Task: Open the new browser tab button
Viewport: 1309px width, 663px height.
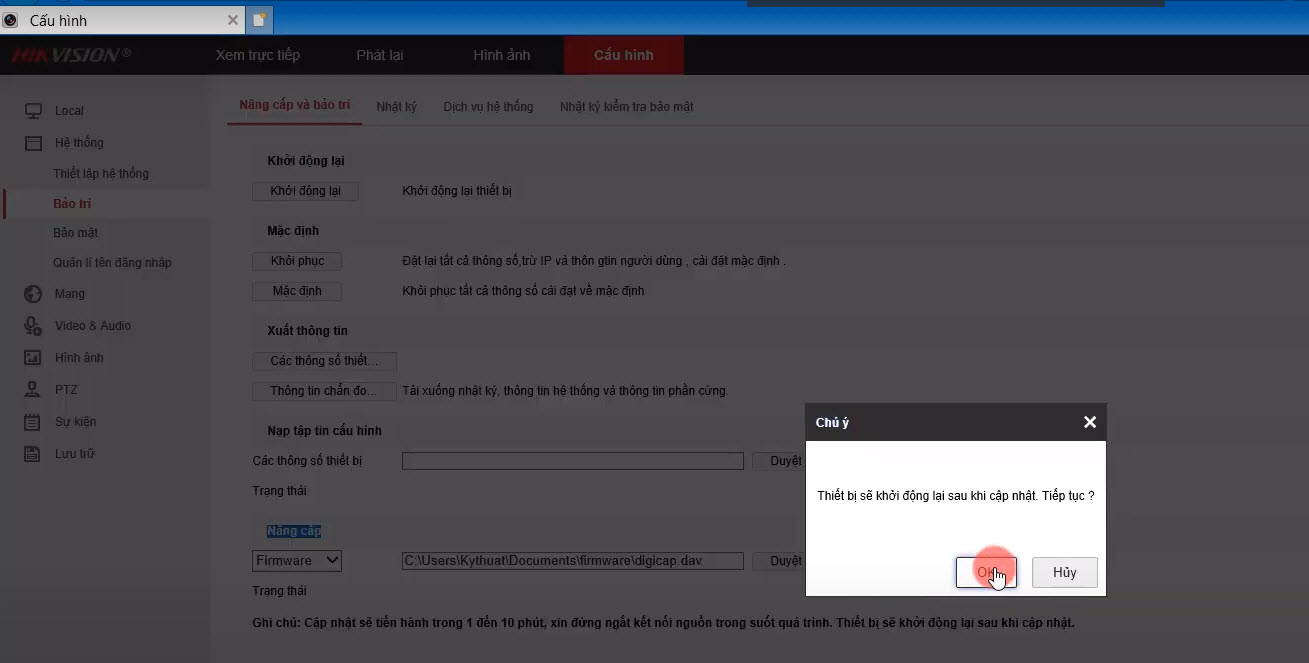Action: click(x=260, y=20)
